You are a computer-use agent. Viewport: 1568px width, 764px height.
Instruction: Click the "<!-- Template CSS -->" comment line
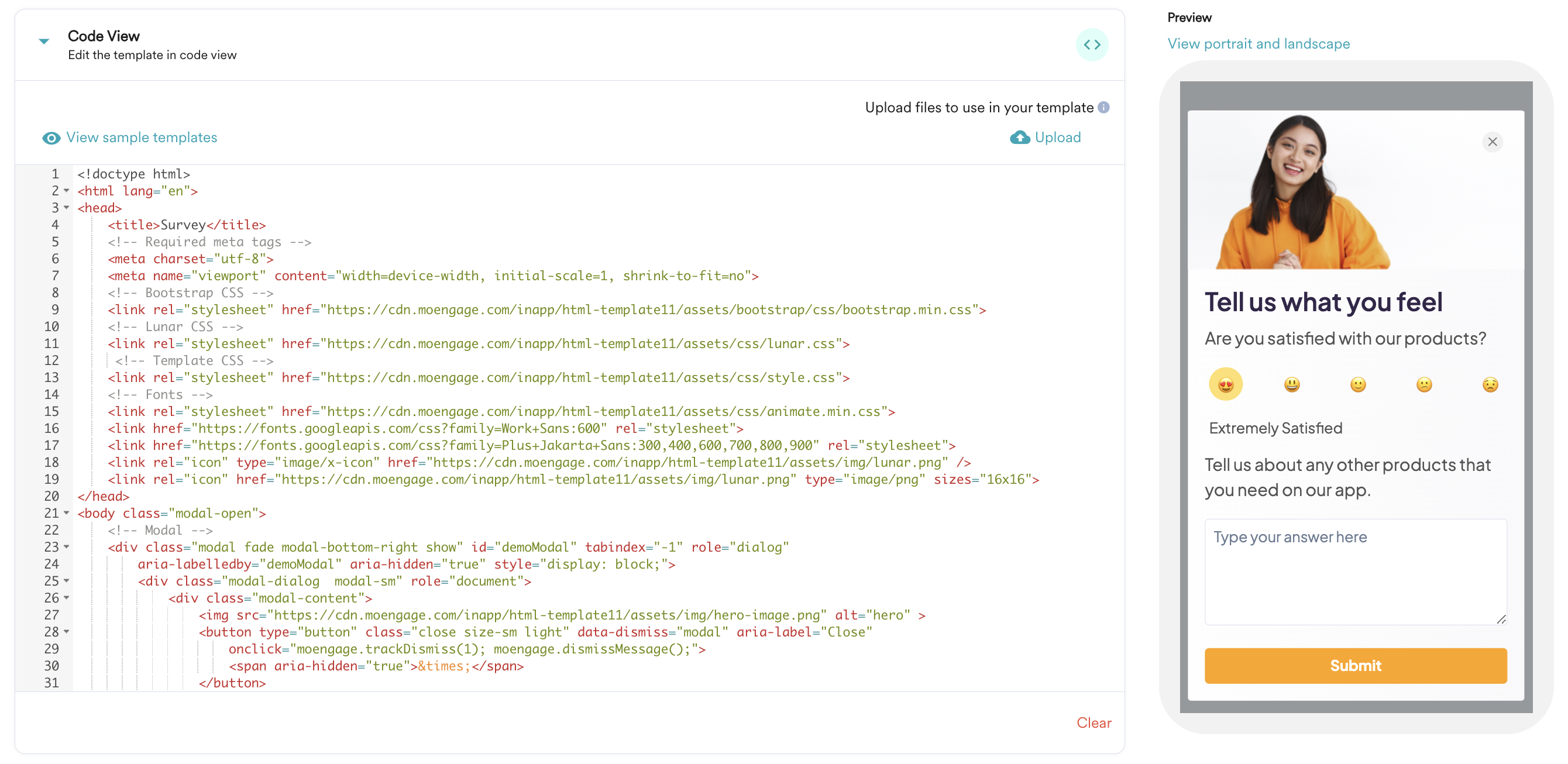tap(194, 360)
